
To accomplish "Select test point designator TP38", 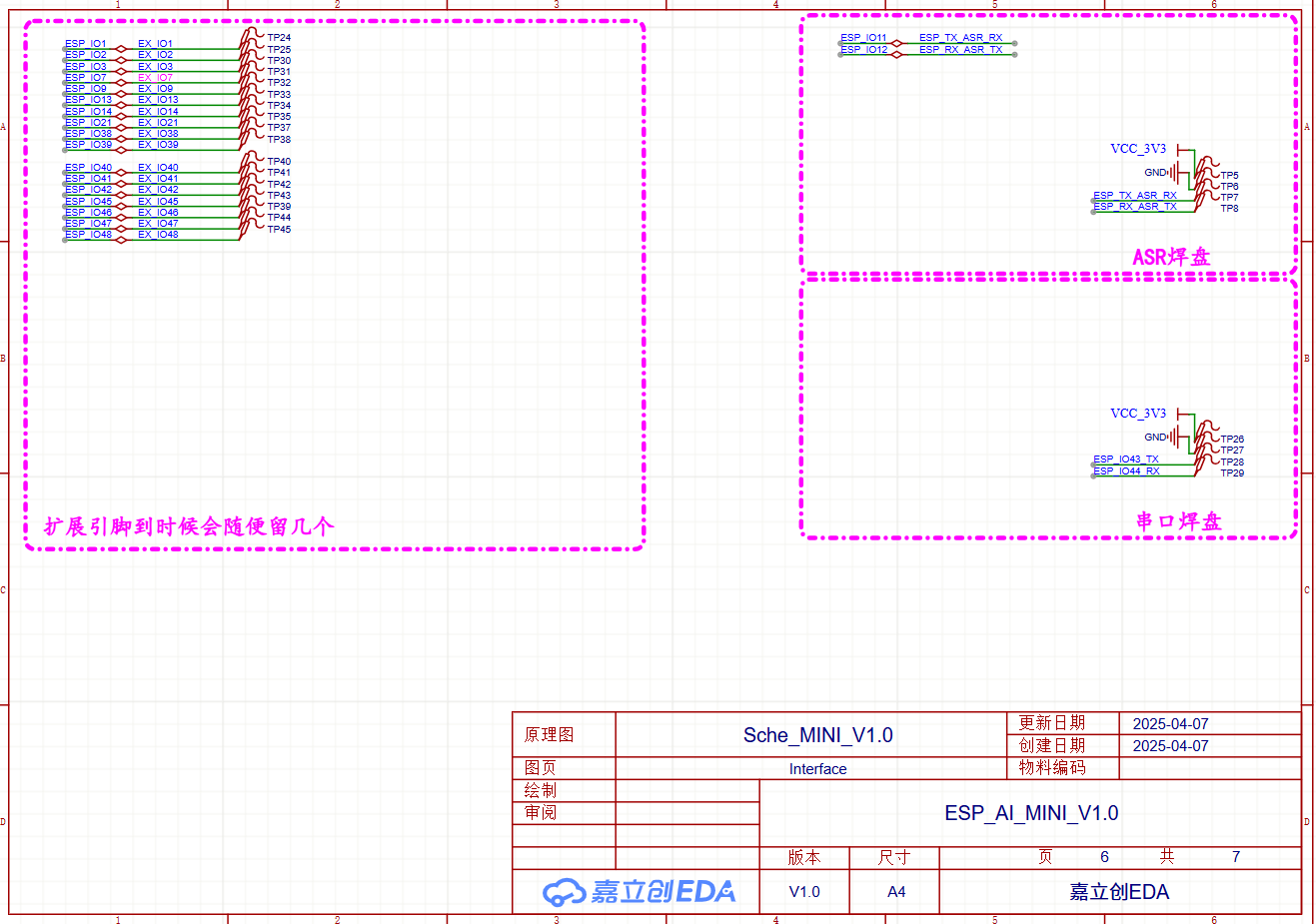I will (279, 140).
